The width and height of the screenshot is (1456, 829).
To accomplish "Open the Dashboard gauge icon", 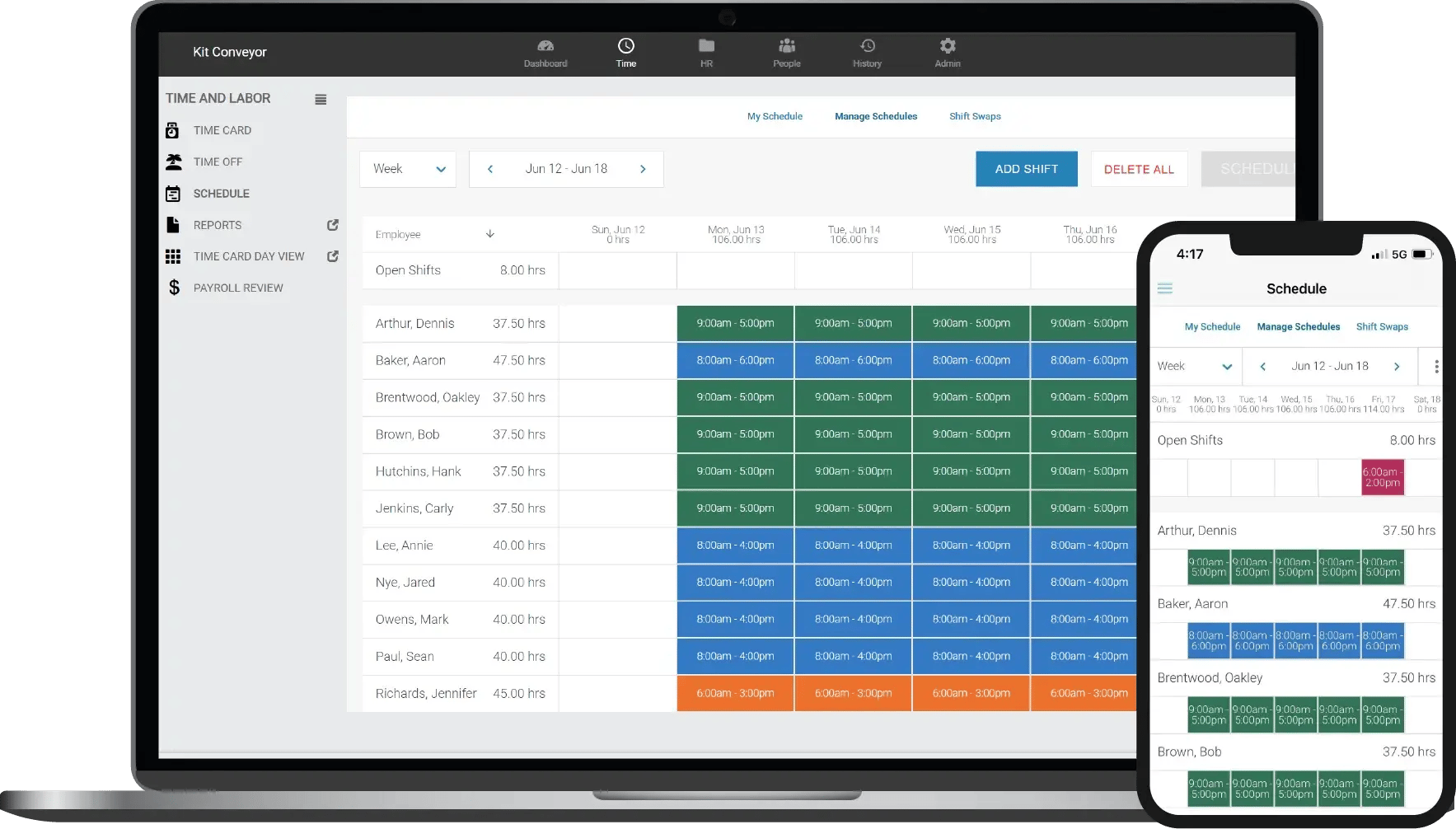I will (x=545, y=46).
